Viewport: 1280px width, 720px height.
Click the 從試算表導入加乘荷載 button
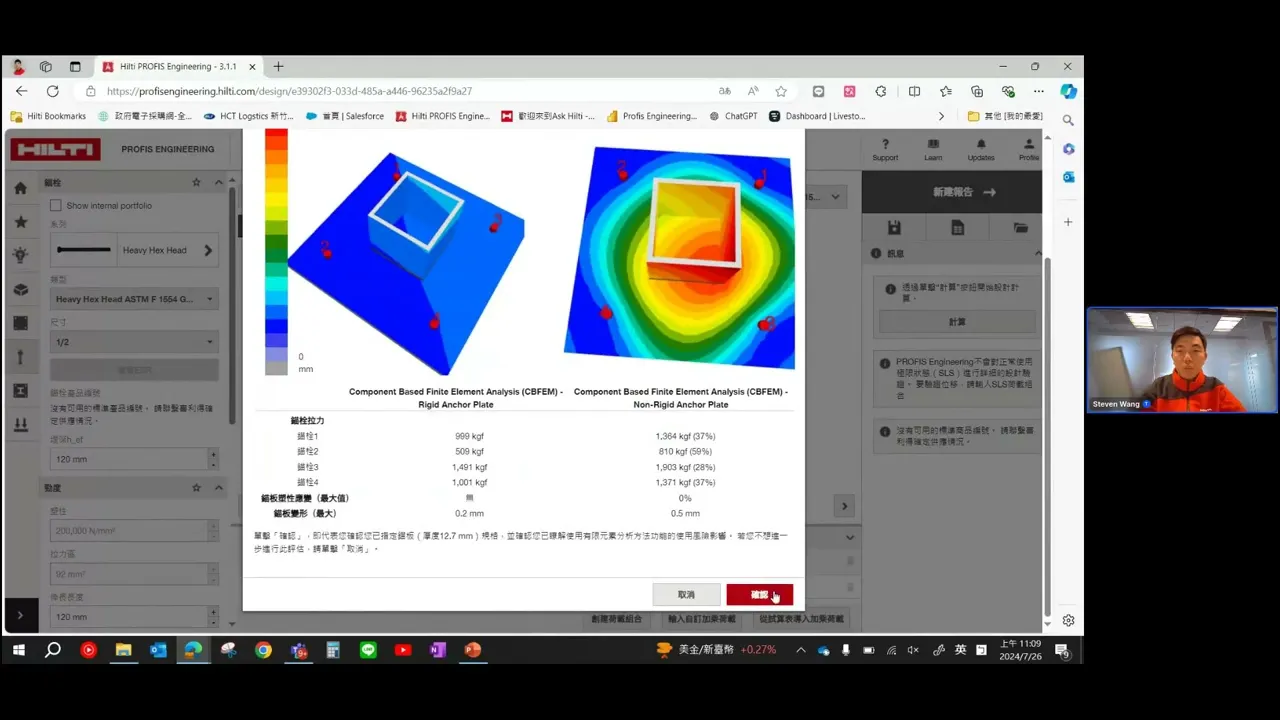pos(801,619)
